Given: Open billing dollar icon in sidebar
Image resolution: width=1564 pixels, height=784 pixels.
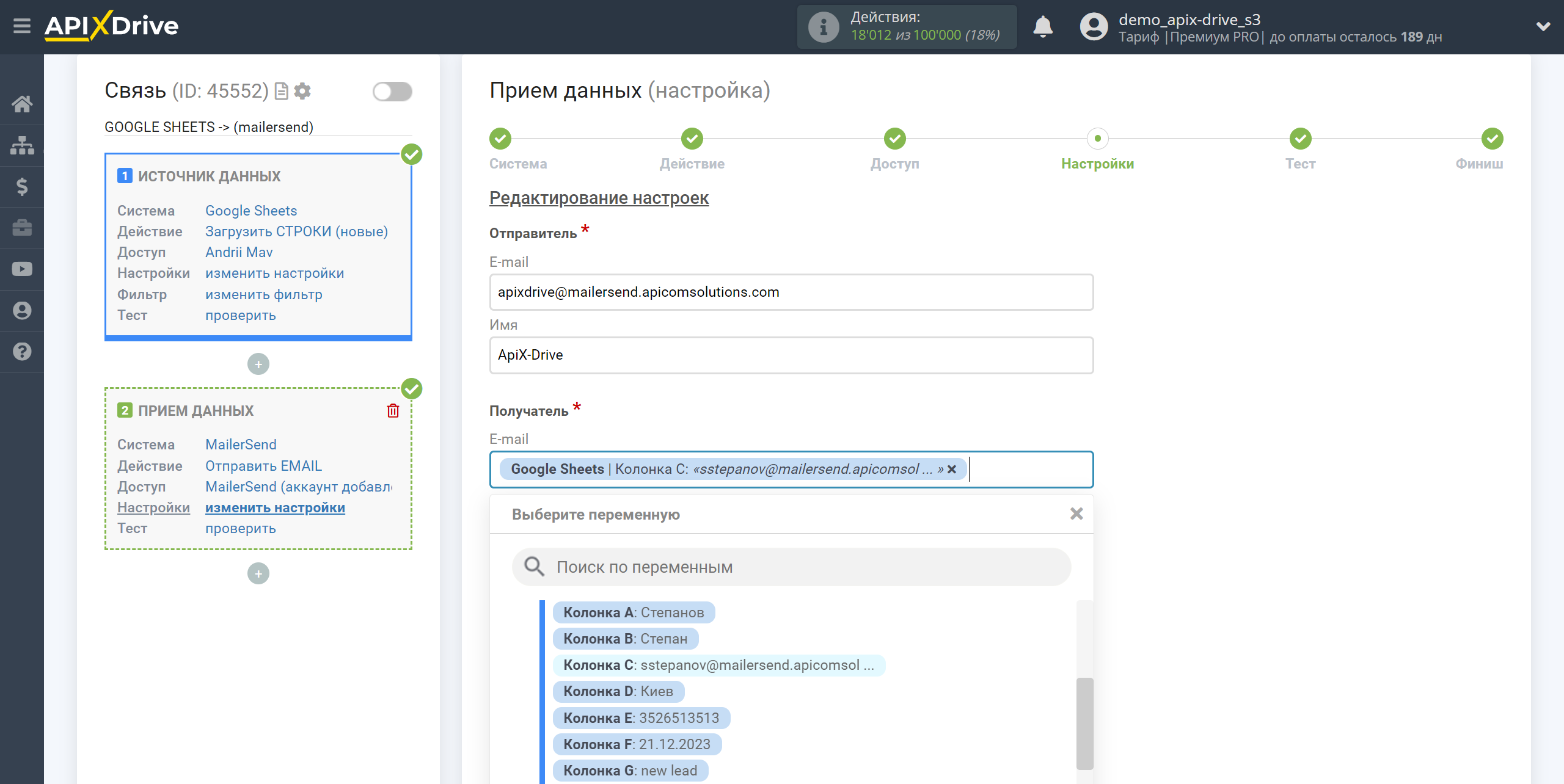Looking at the screenshot, I should point(22,186).
